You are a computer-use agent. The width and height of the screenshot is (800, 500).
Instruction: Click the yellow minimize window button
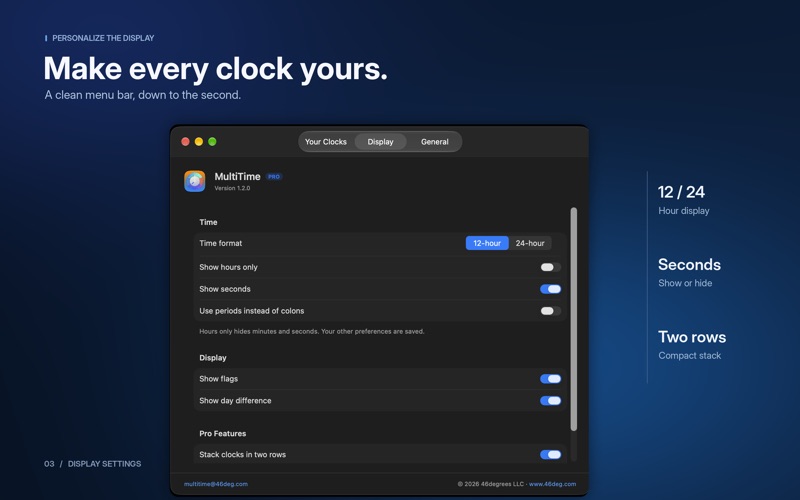[199, 141]
